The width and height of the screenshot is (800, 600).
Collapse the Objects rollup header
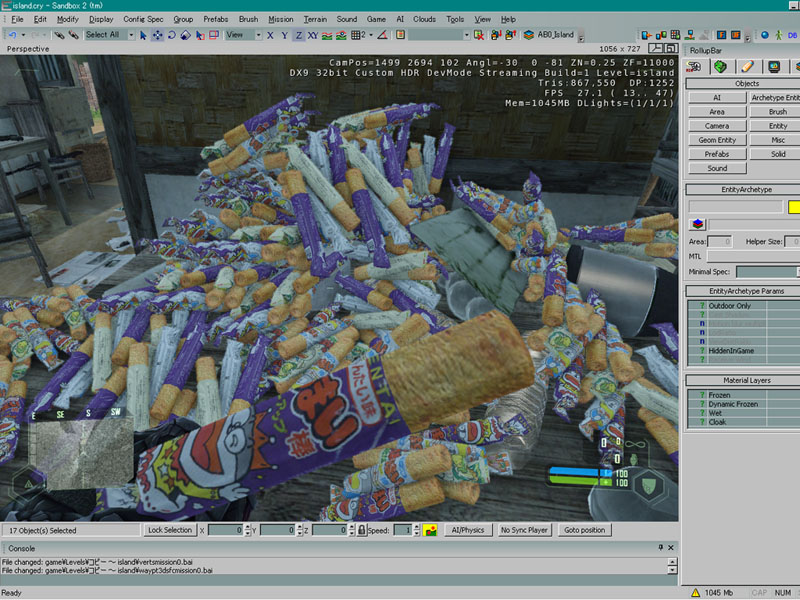click(x=745, y=83)
